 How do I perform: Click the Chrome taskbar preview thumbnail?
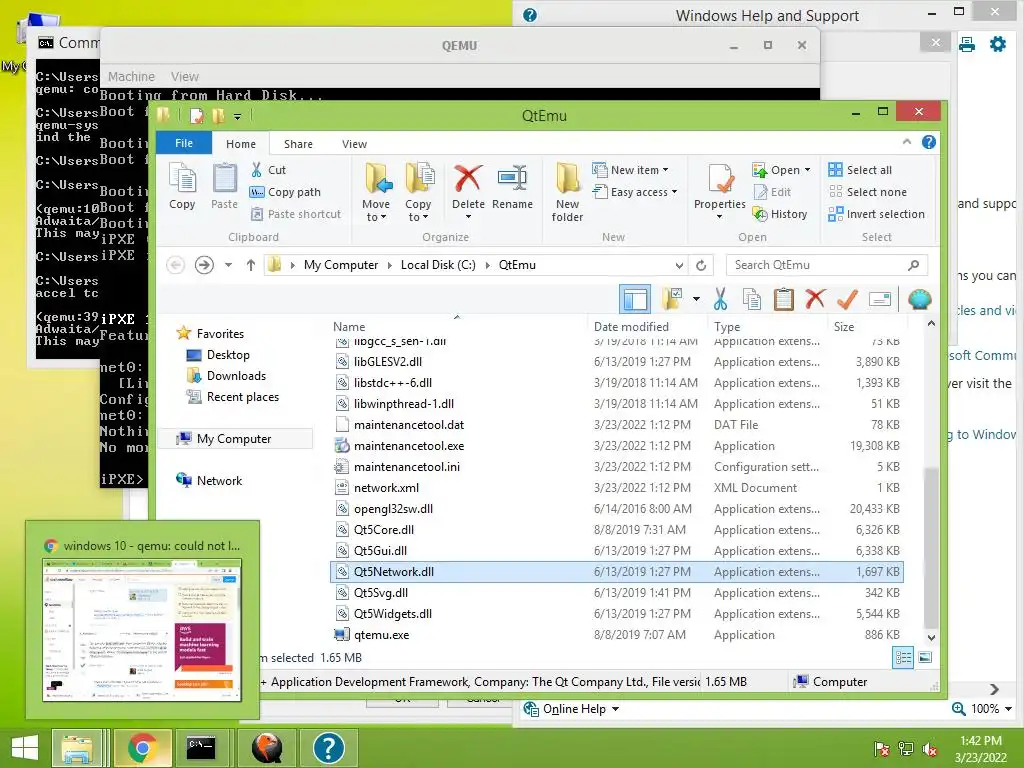(142, 630)
